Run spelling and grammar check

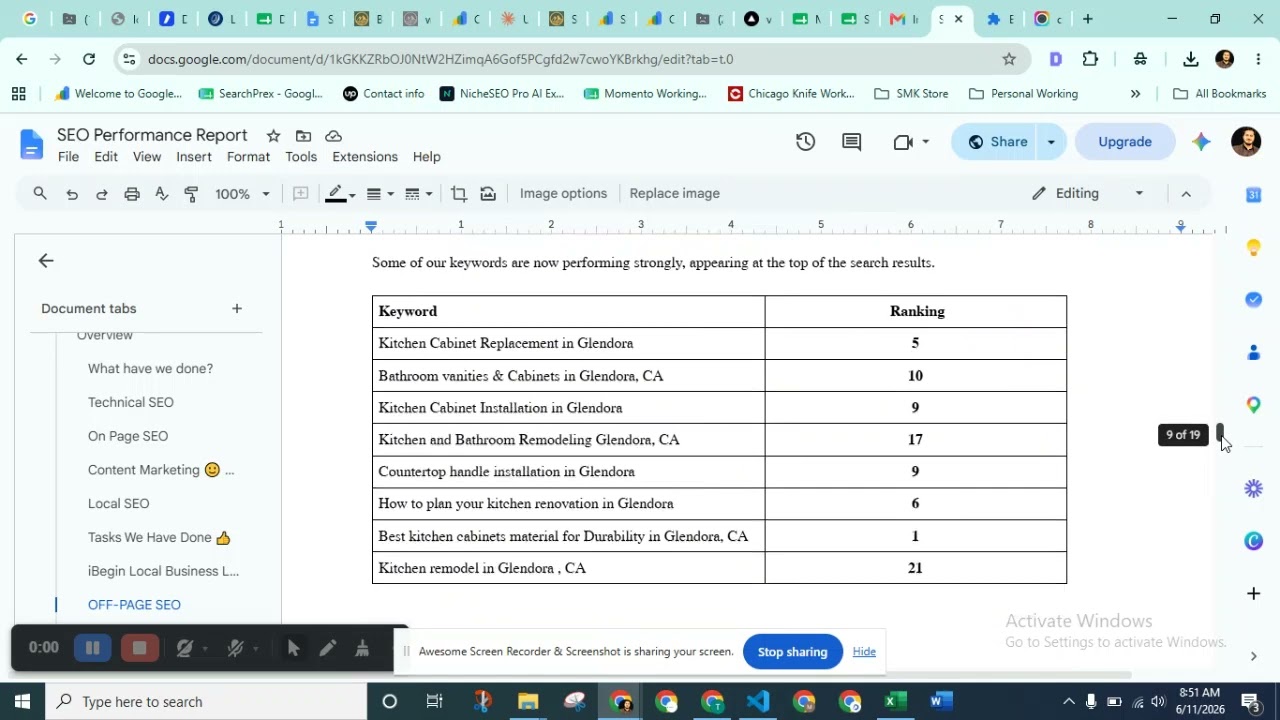(x=161, y=194)
